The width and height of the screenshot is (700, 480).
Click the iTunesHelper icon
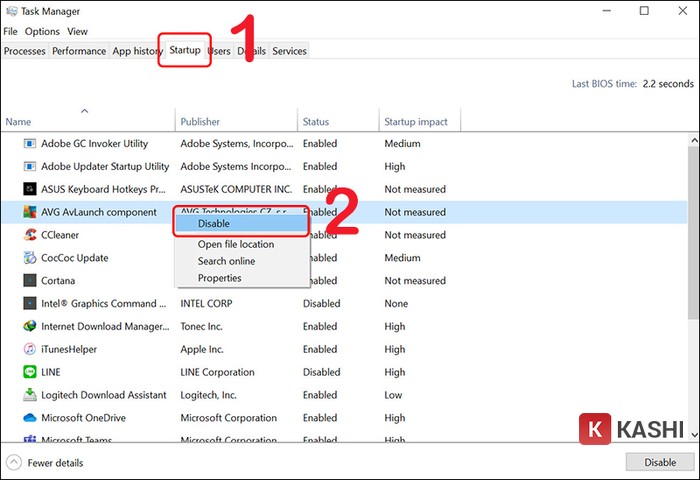tap(29, 349)
